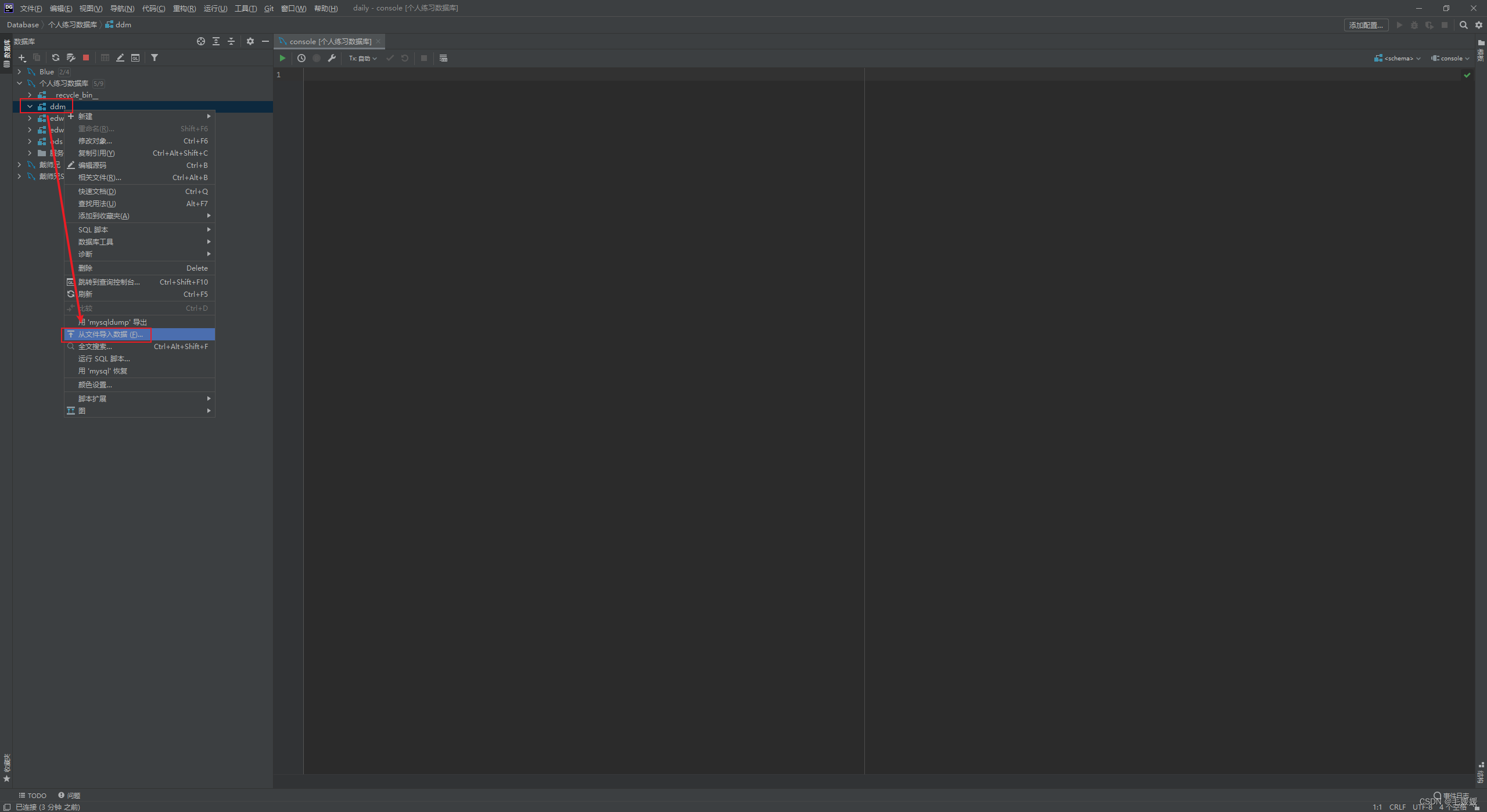Collapse all nodes in database panel
The image size is (1487, 812).
(x=231, y=41)
